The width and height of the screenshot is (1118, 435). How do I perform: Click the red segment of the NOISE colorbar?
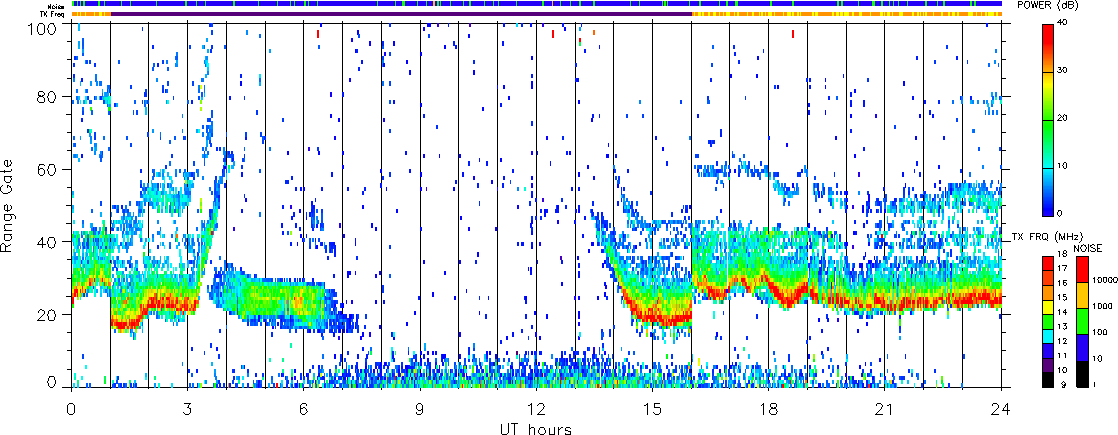(1081, 270)
